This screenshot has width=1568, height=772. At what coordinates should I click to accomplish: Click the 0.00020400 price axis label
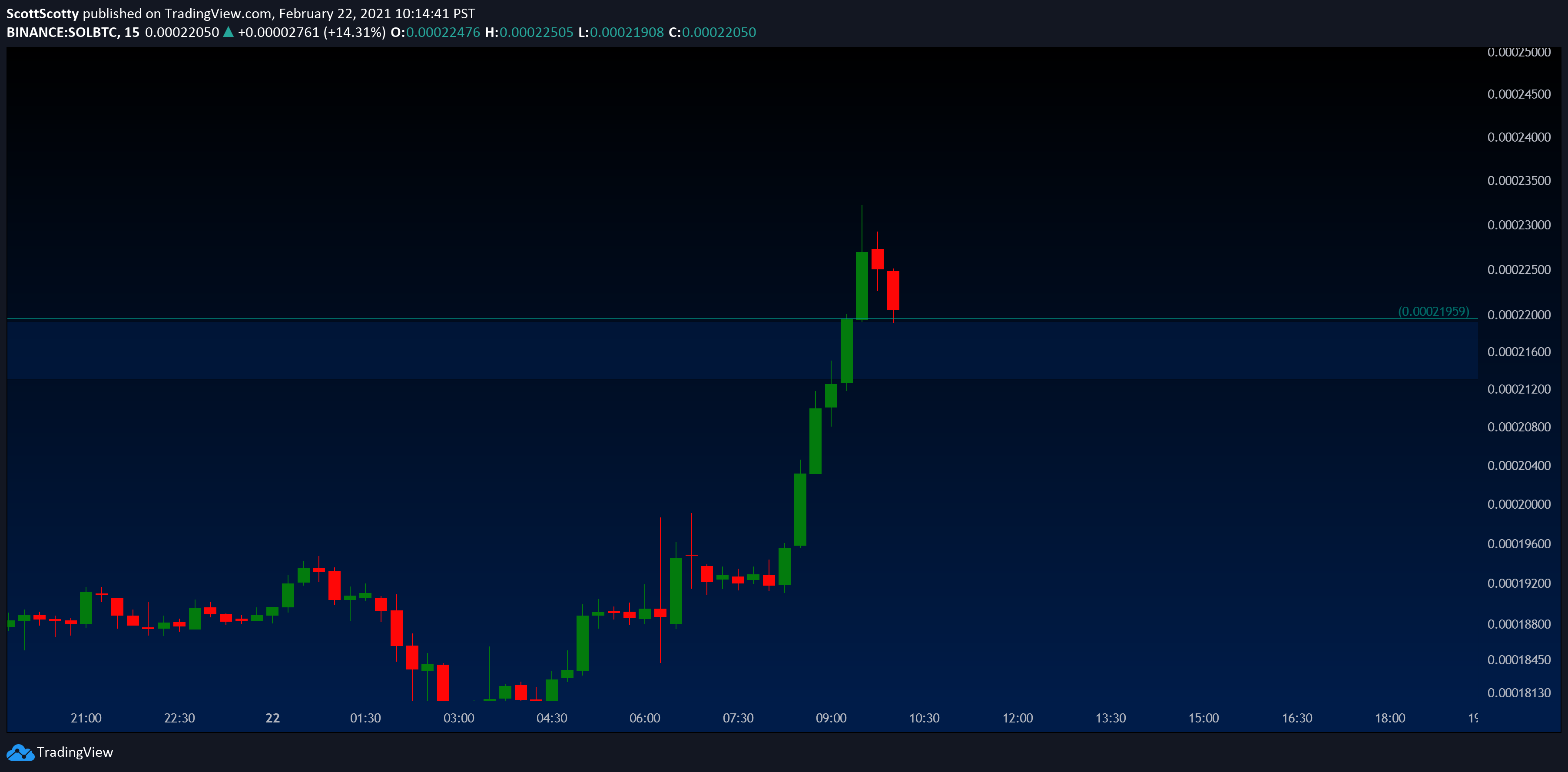point(1519,466)
